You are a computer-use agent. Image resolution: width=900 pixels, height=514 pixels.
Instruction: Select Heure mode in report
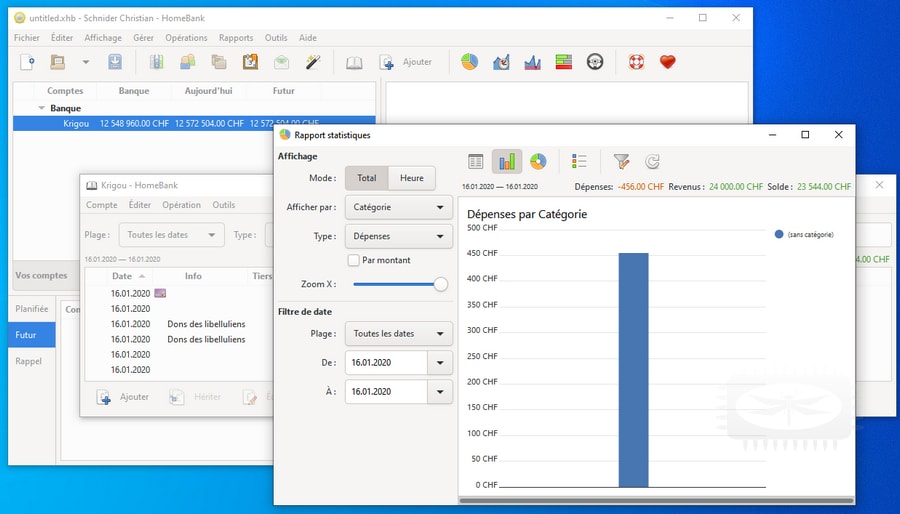pyautogui.click(x=412, y=178)
